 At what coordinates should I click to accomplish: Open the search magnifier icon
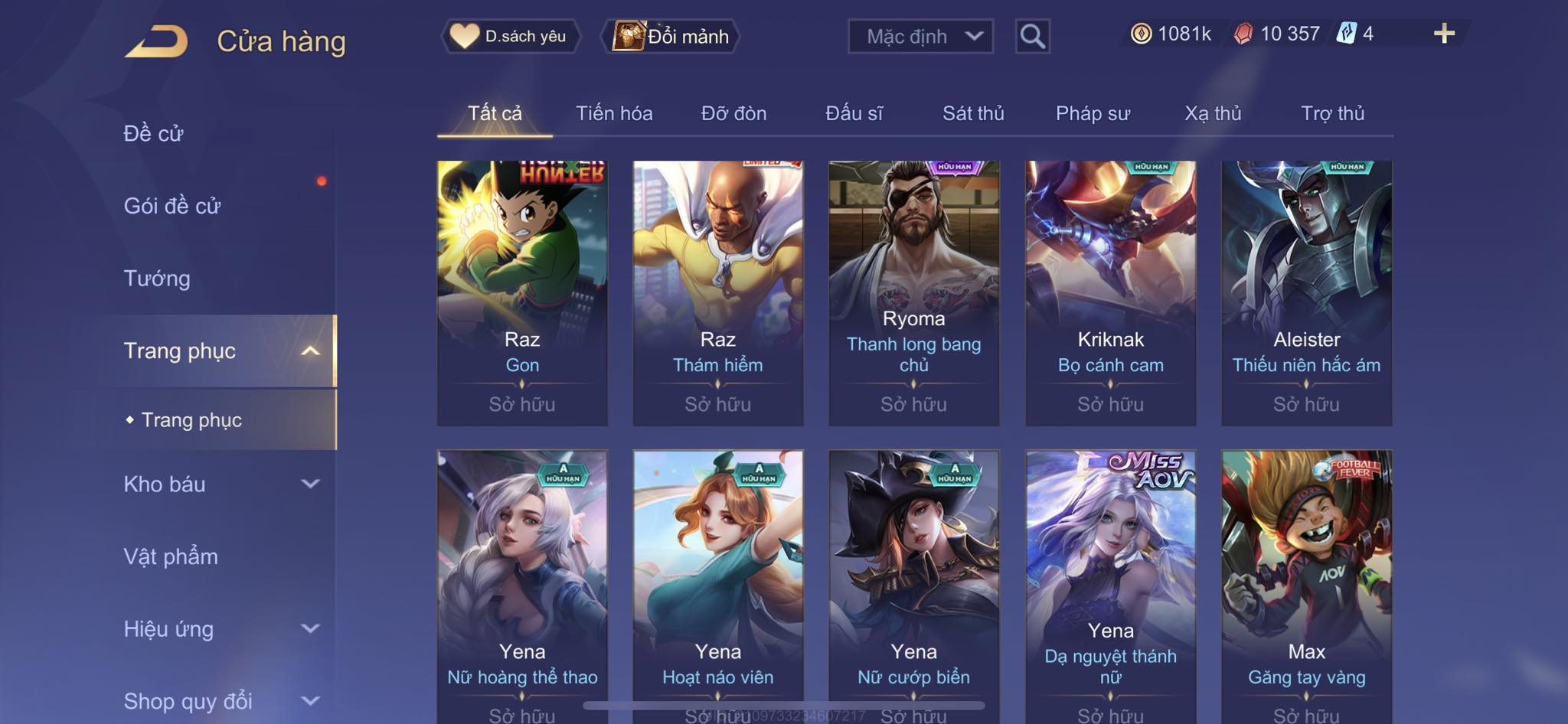1032,36
